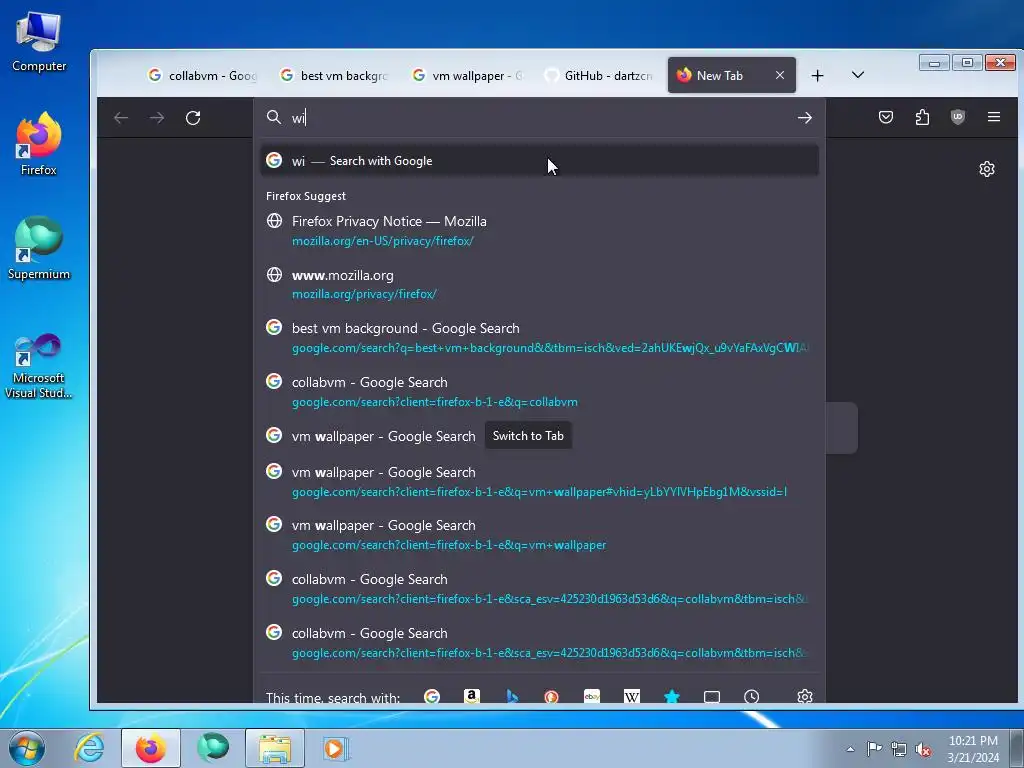This screenshot has height=768, width=1024.
Task: Show hidden tray icons arrow
Action: pos(850,749)
